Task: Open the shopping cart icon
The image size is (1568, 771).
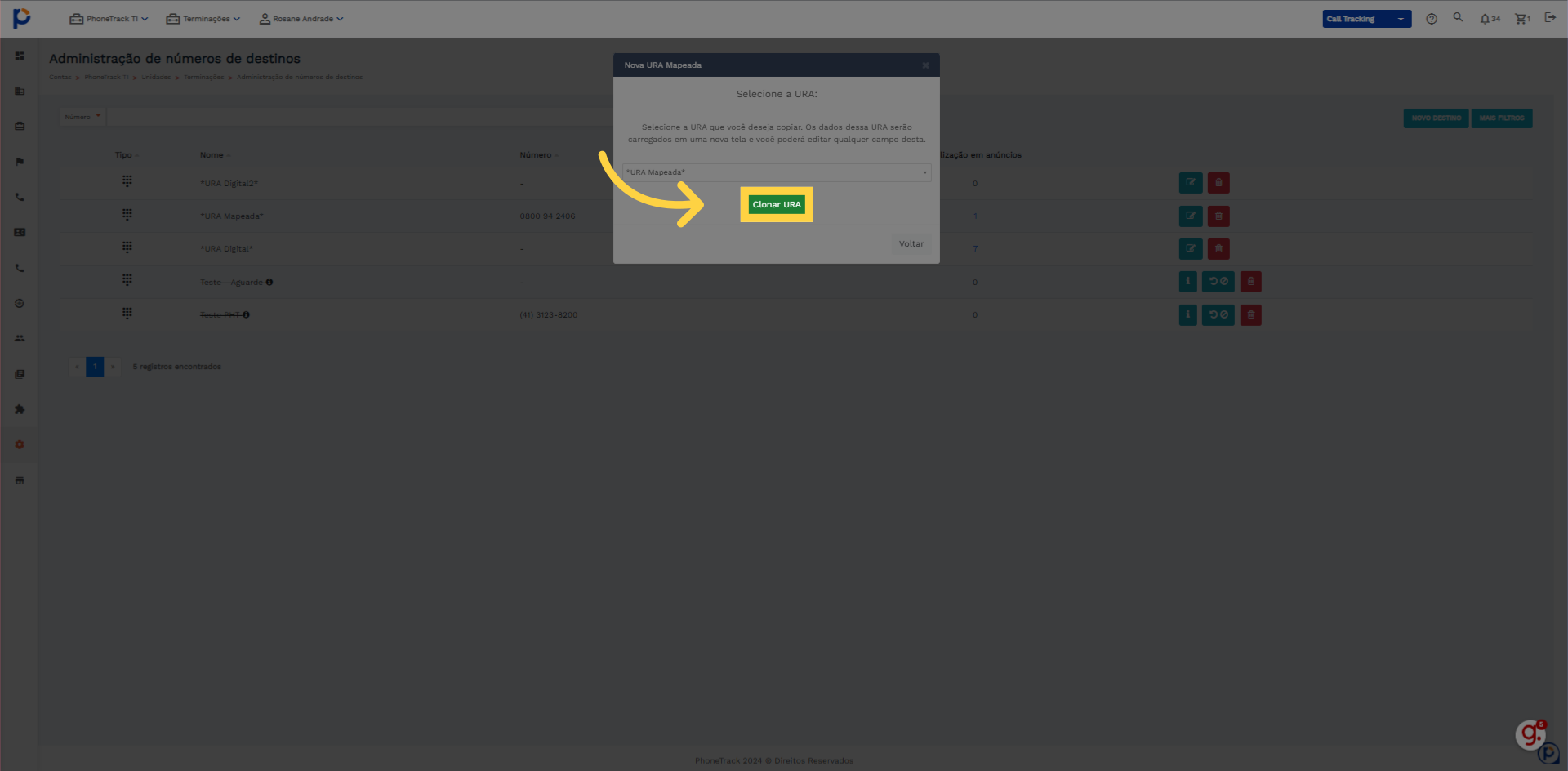Action: click(x=1522, y=19)
